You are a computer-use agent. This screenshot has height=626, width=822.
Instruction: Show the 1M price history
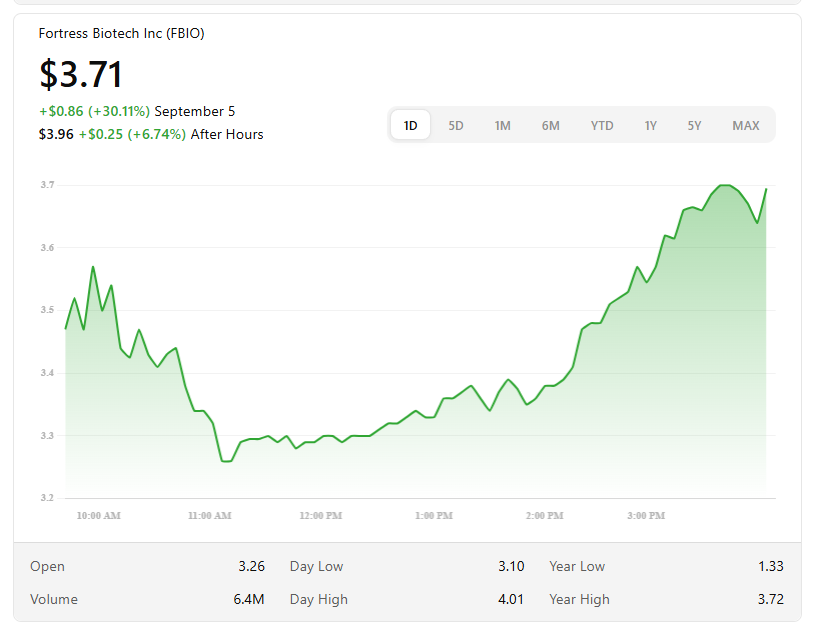502,125
